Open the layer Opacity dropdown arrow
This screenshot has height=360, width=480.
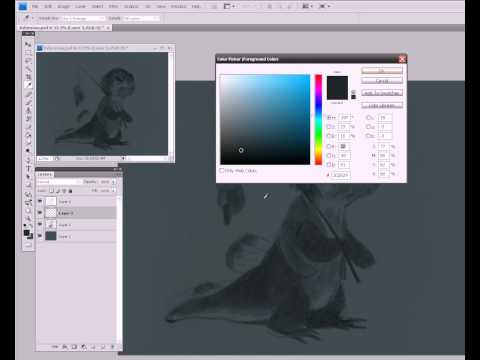(x=114, y=182)
